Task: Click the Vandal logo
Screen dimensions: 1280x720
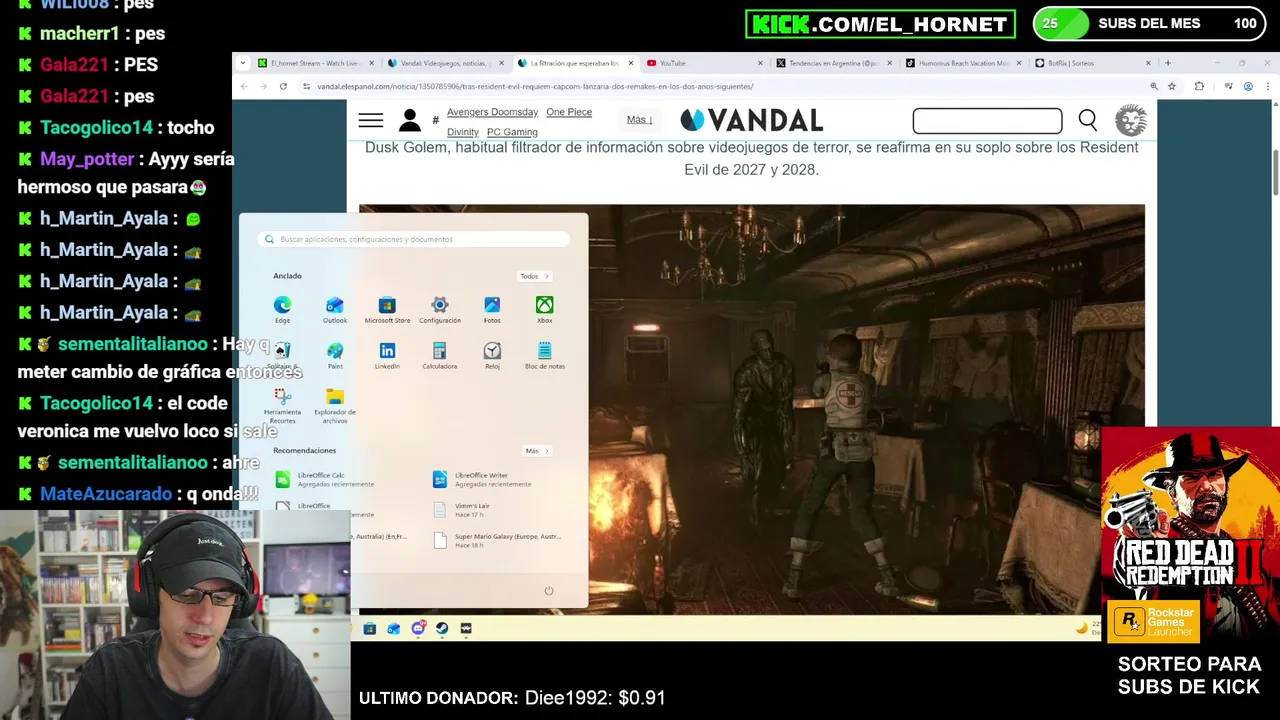Action: click(752, 120)
